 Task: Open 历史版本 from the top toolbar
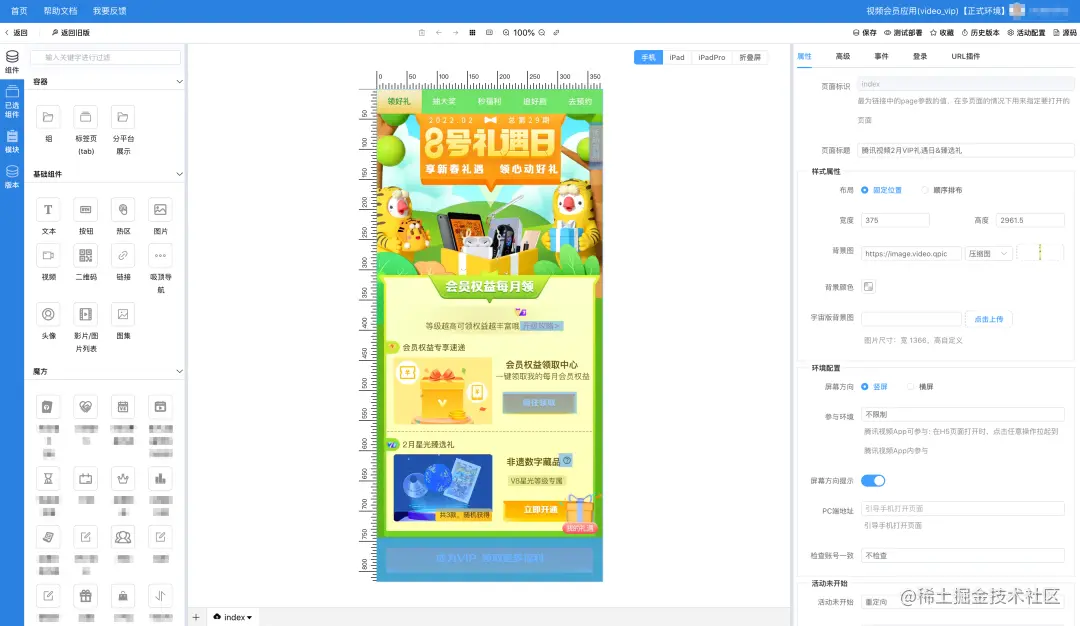click(984, 31)
